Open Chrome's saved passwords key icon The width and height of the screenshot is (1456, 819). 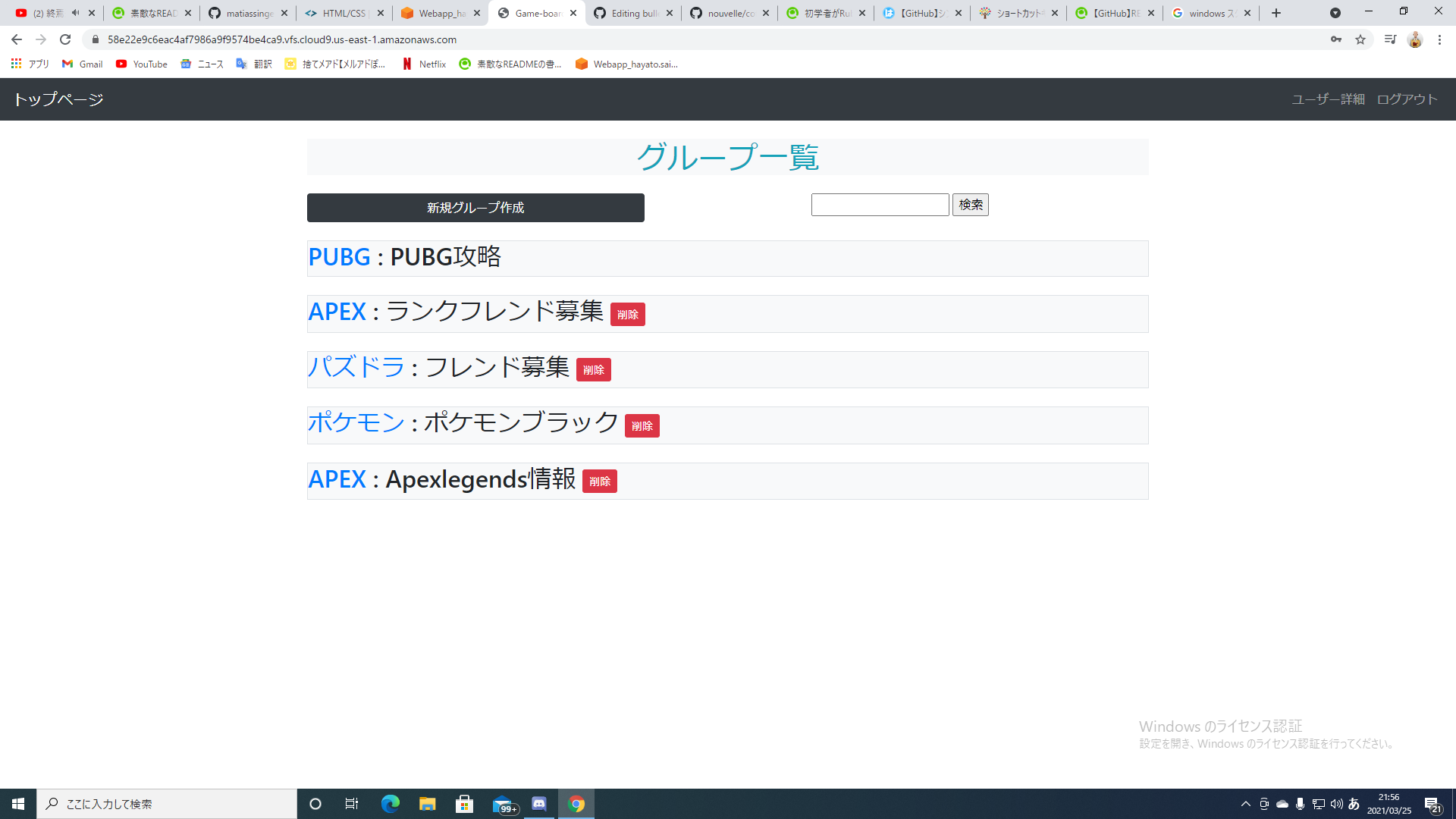[1336, 39]
